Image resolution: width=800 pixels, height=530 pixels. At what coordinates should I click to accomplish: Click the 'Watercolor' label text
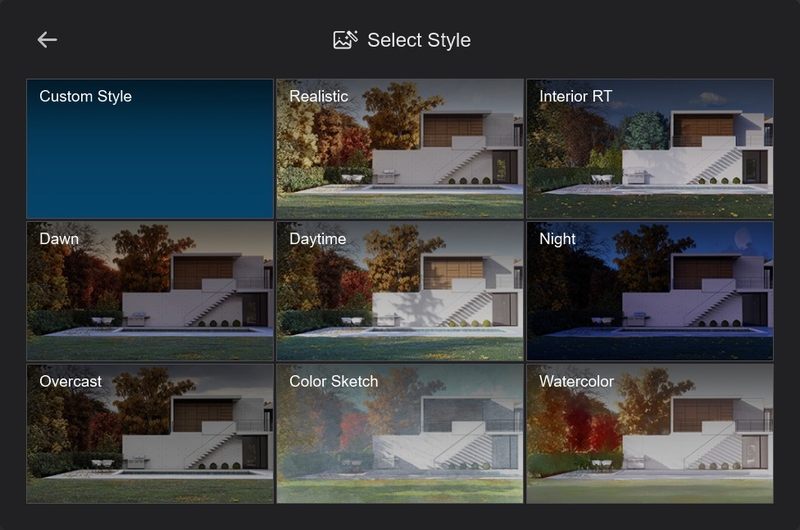[577, 382]
